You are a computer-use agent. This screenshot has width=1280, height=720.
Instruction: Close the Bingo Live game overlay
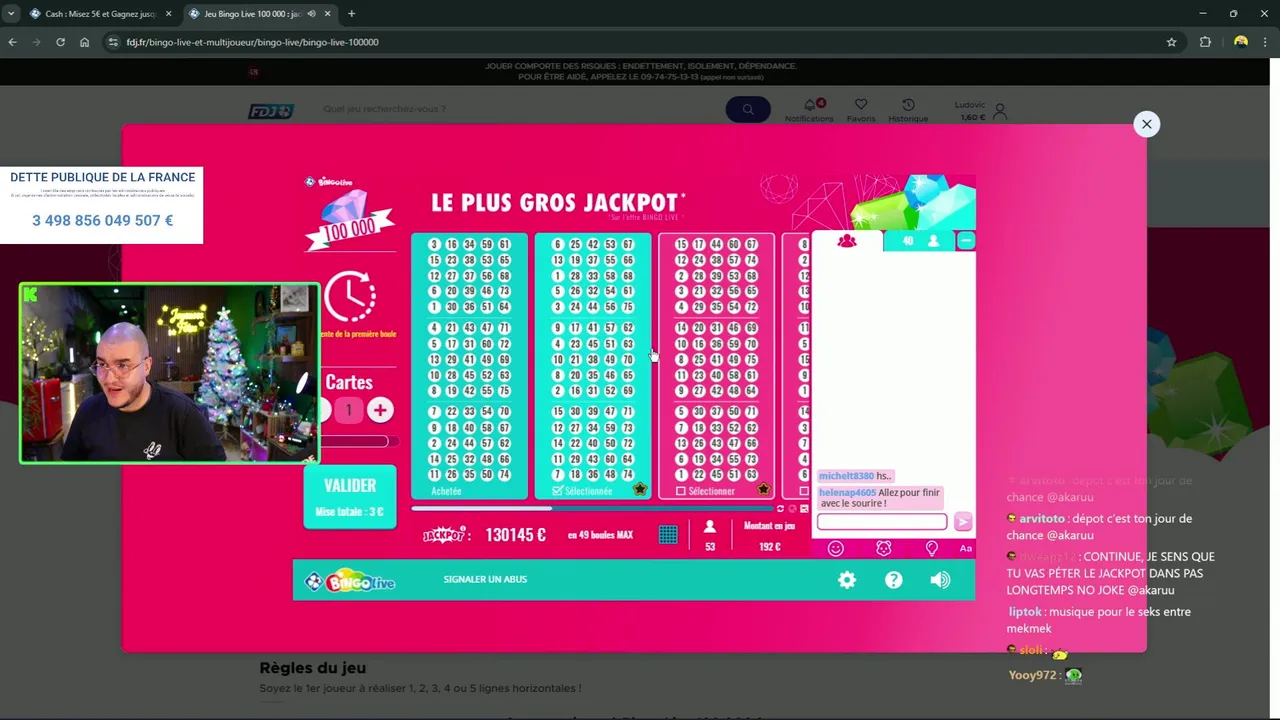tap(1146, 124)
